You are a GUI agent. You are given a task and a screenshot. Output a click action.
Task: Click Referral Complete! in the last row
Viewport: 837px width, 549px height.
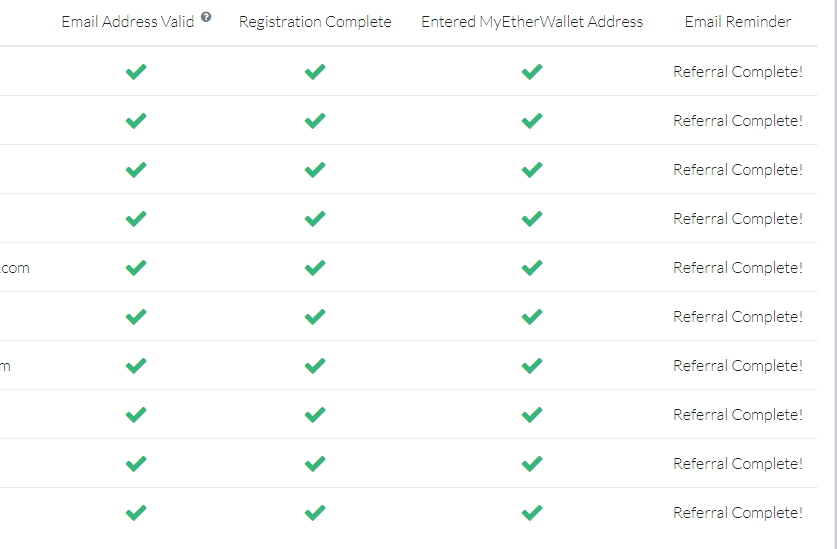pos(738,513)
